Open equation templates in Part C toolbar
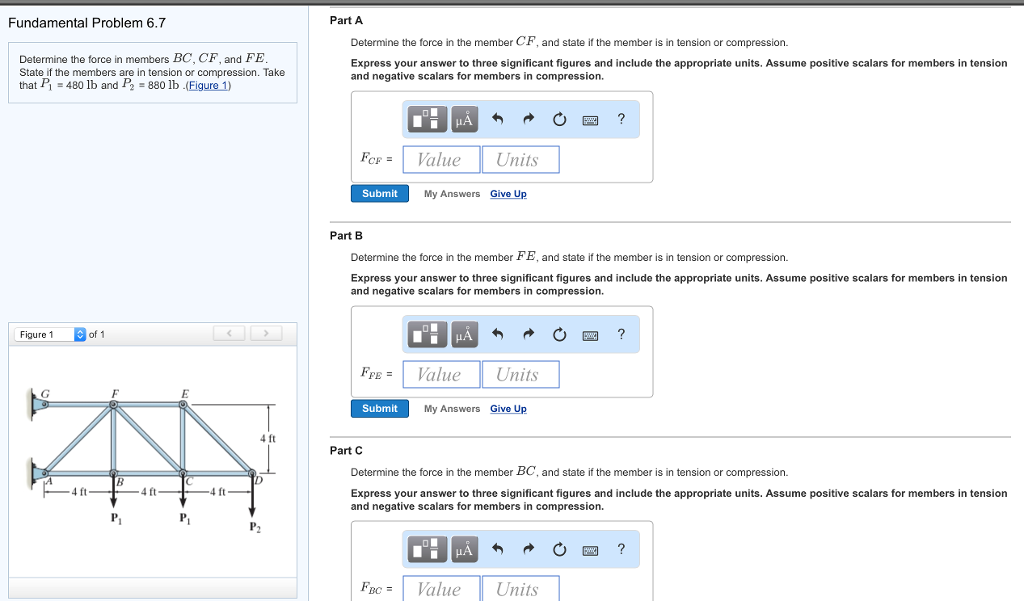Screen dimensions: 1024x601 [426, 549]
